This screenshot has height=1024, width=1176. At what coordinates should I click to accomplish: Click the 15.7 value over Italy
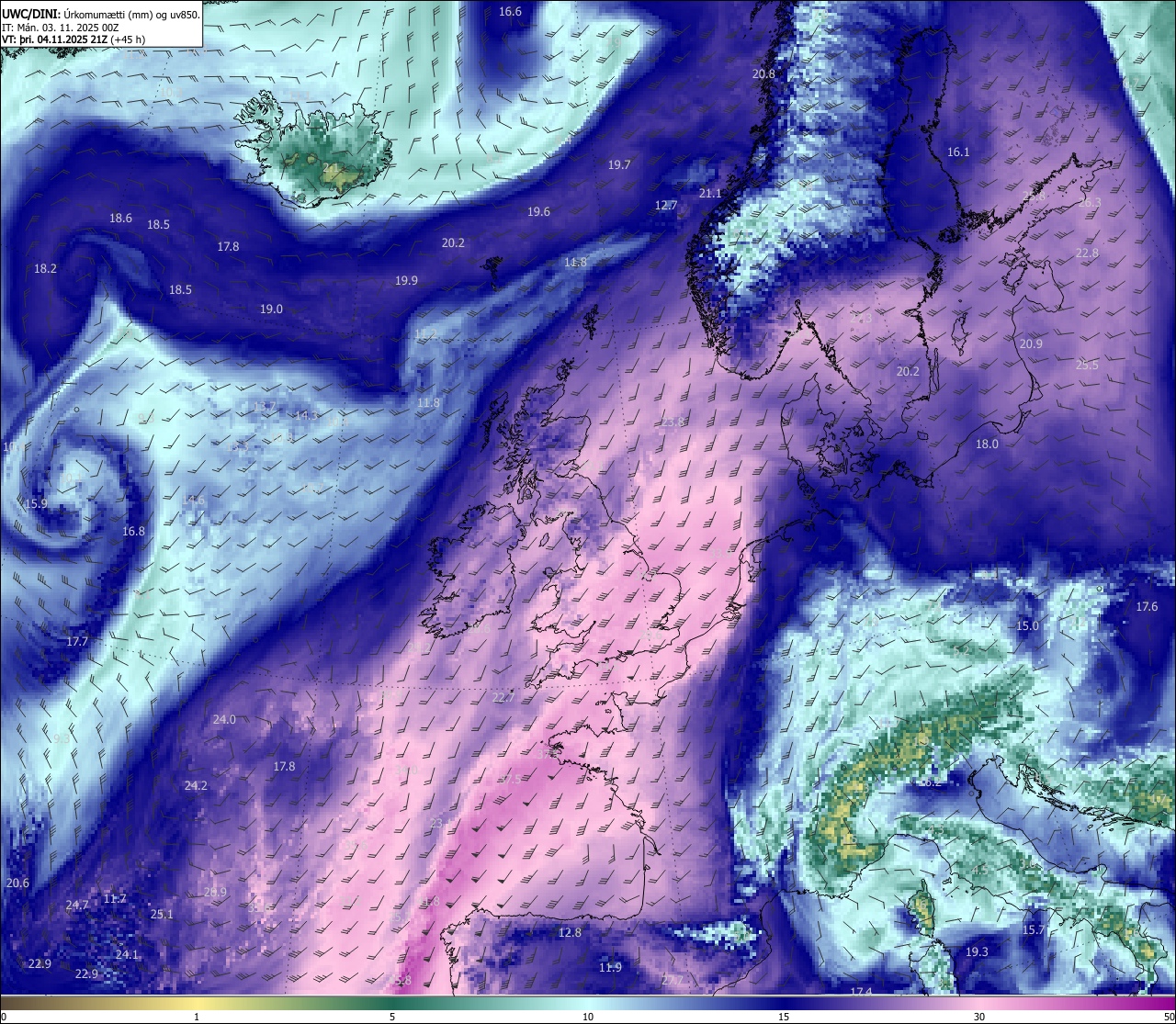[1034, 929]
